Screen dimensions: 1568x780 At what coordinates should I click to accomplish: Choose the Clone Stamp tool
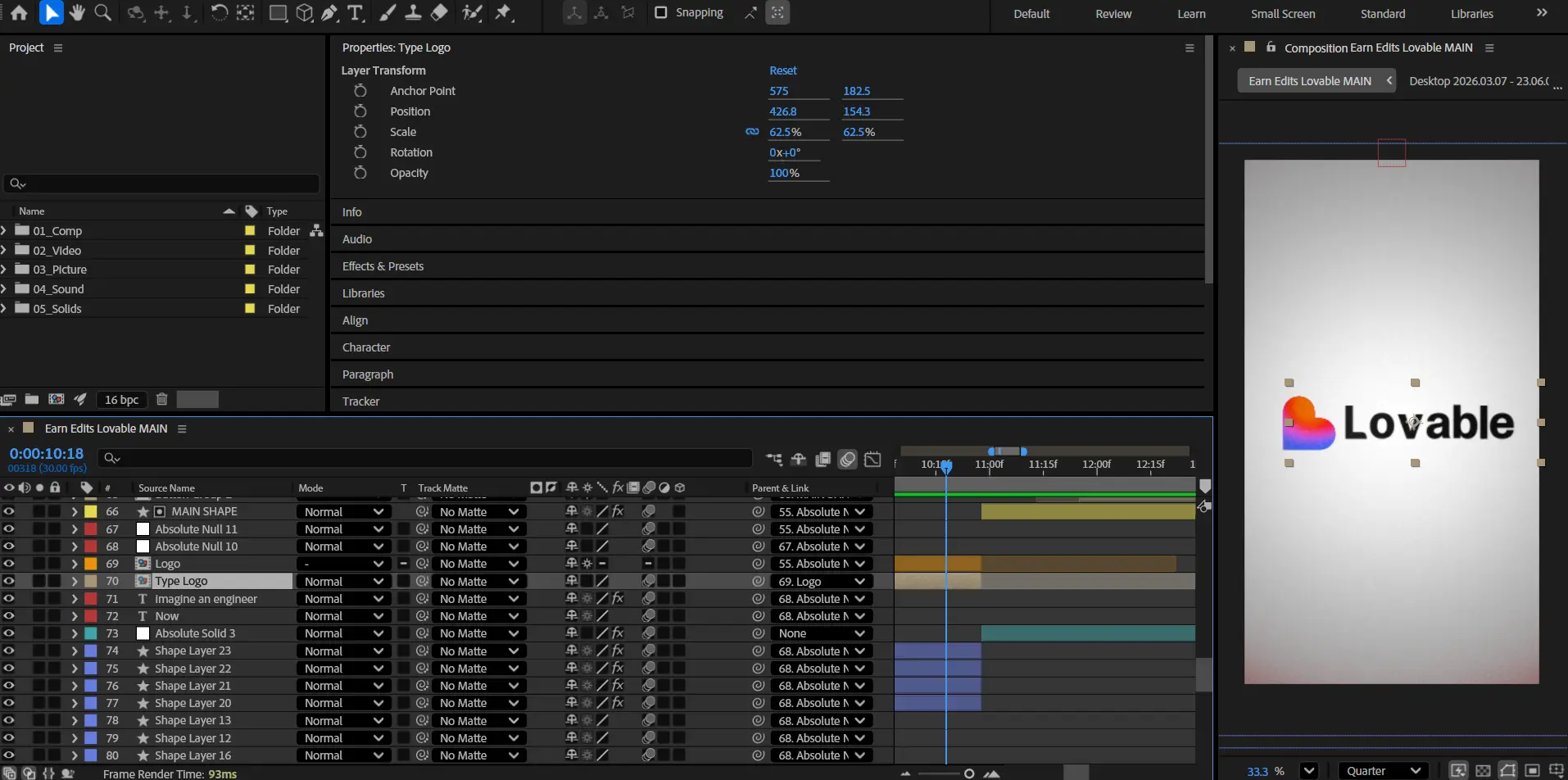point(414,13)
